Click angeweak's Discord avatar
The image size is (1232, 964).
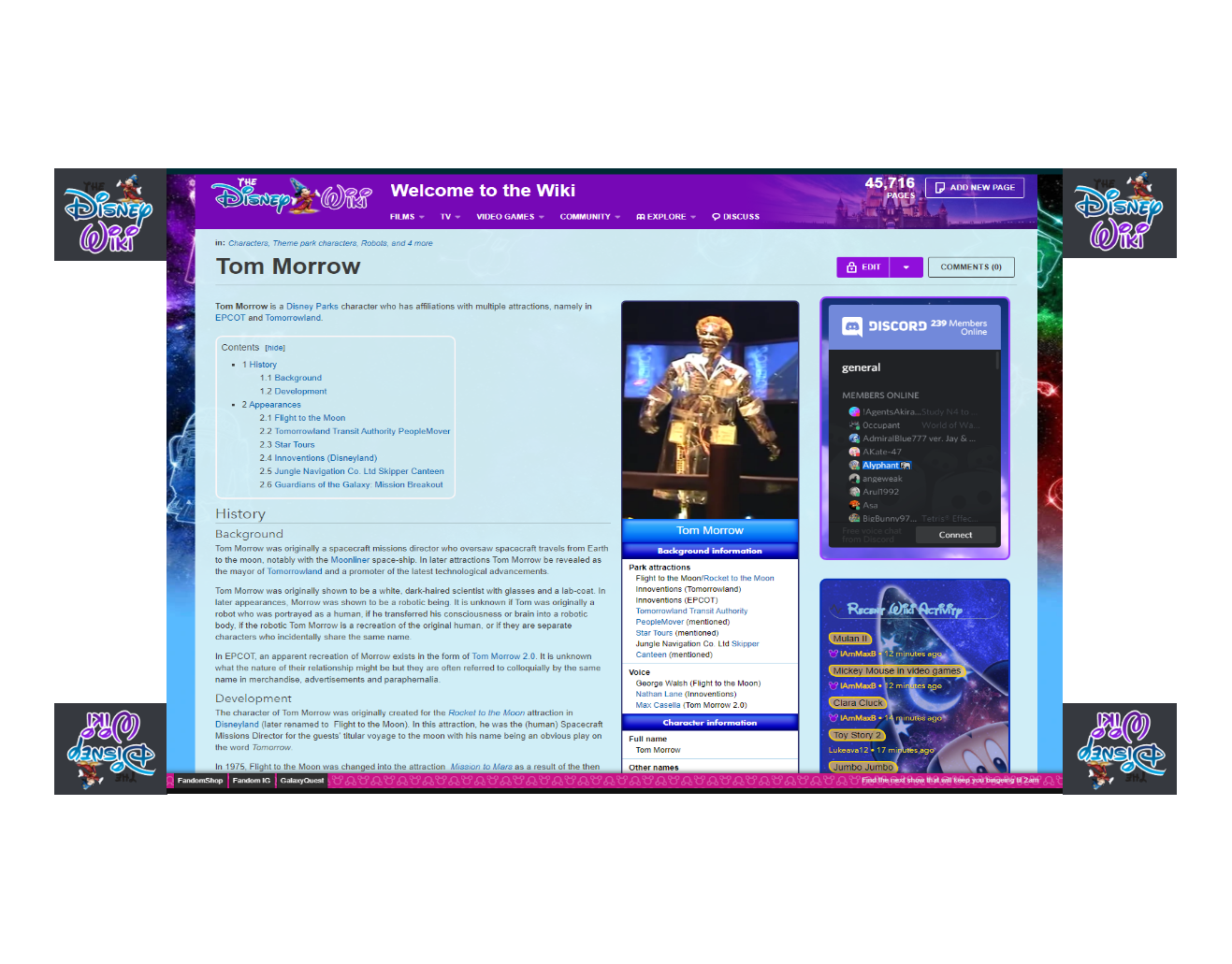854,479
